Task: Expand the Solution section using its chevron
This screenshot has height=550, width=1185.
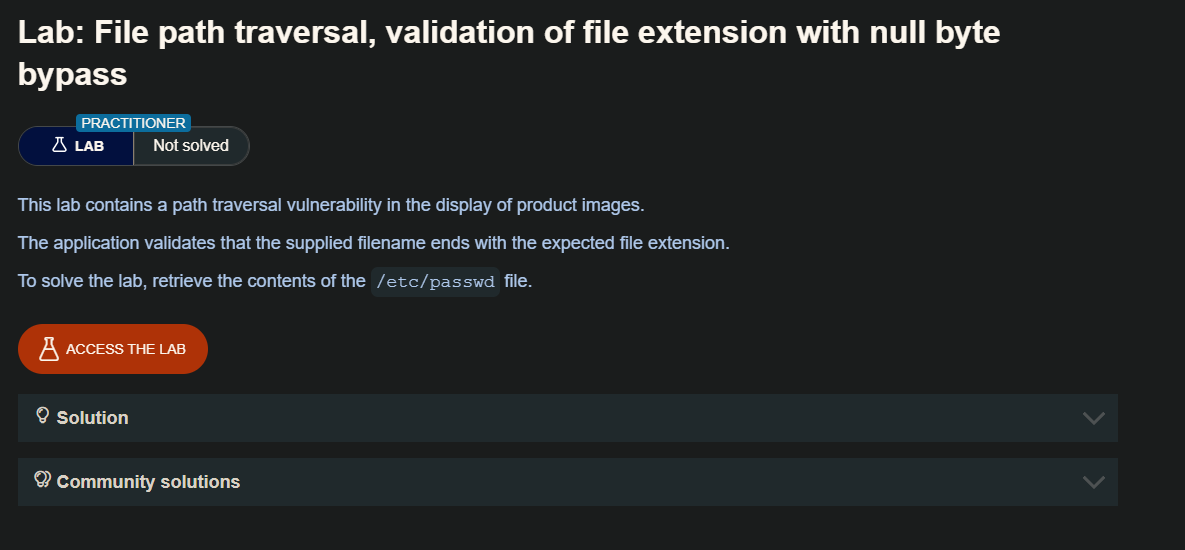Action: 1093,418
